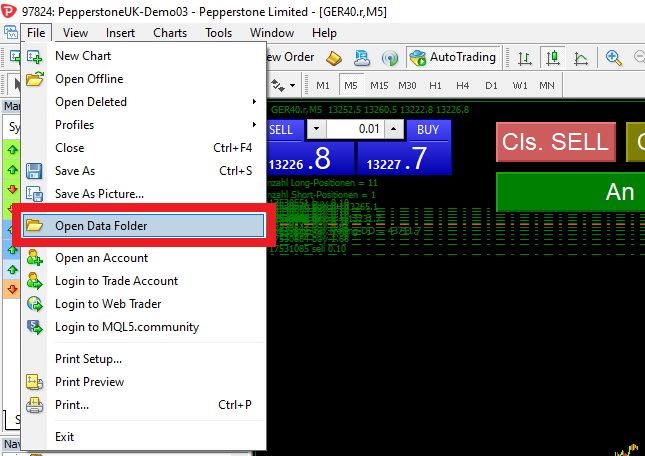This screenshot has width=645, height=456.
Task: Select the MN timeframe
Action: click(547, 85)
